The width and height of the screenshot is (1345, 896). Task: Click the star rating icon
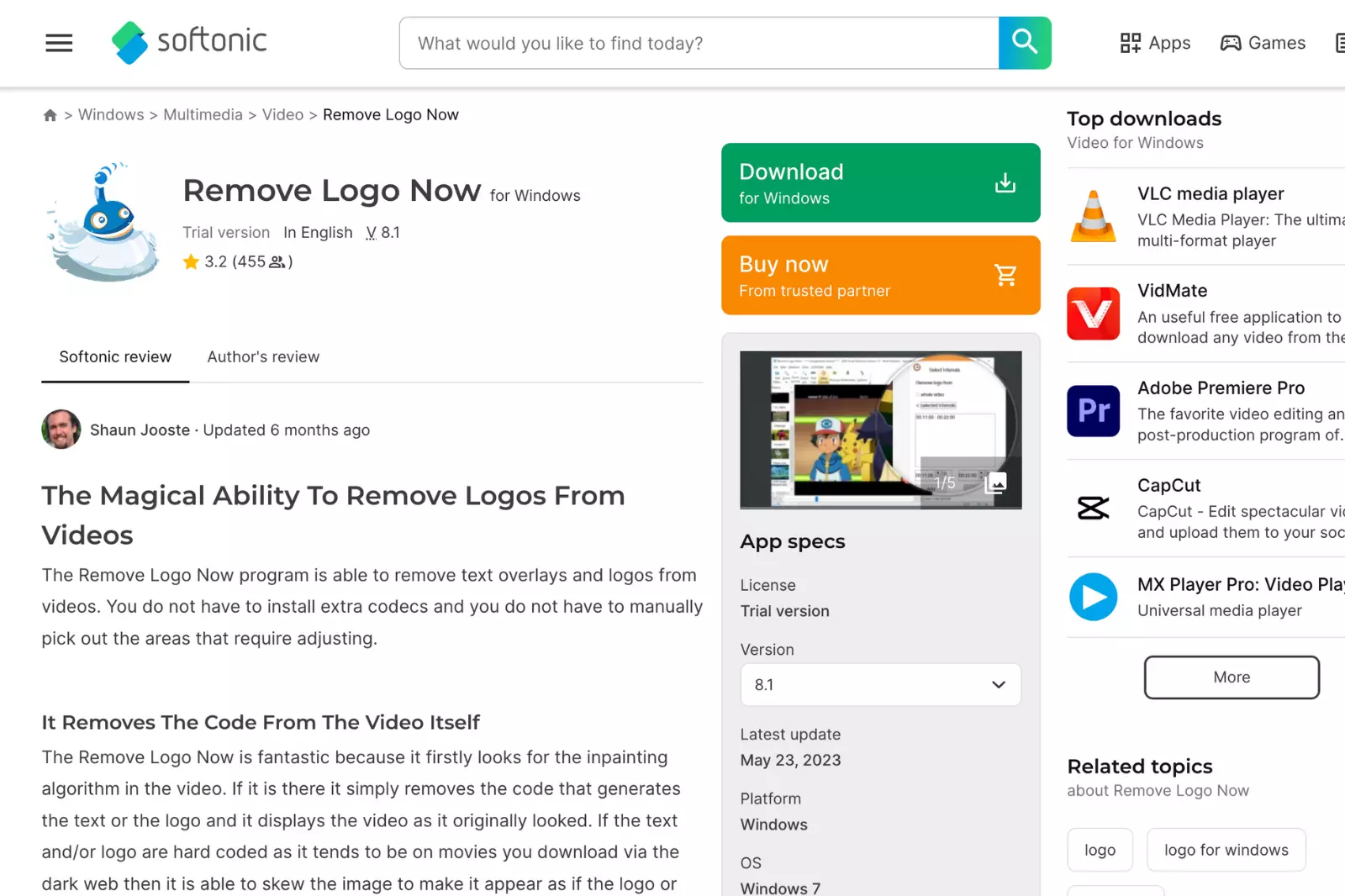click(x=191, y=261)
